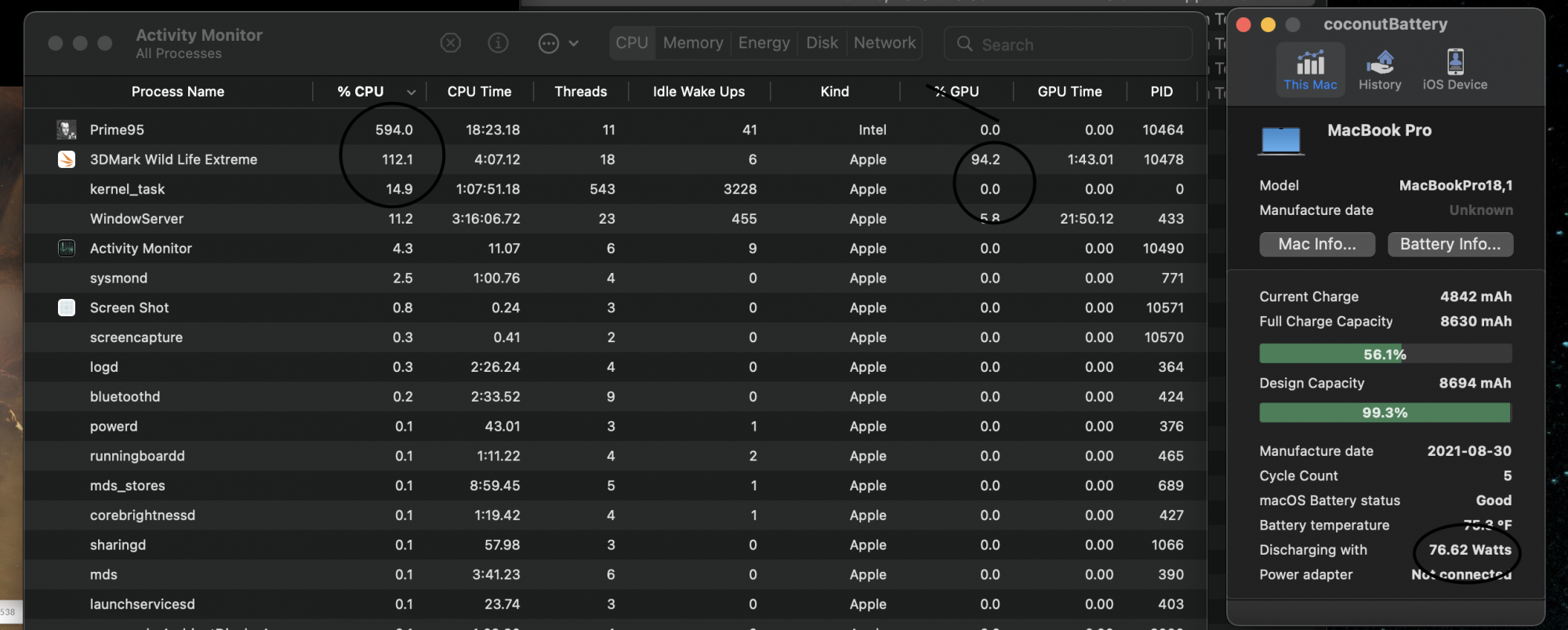This screenshot has width=1568, height=630.
Task: Click the 94.2 GPU value for 3DMark
Action: [985, 159]
